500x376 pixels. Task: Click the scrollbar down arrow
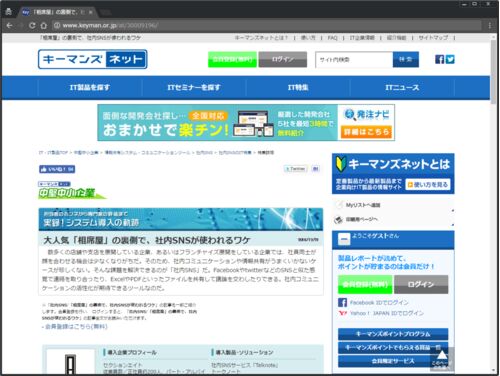click(494, 370)
